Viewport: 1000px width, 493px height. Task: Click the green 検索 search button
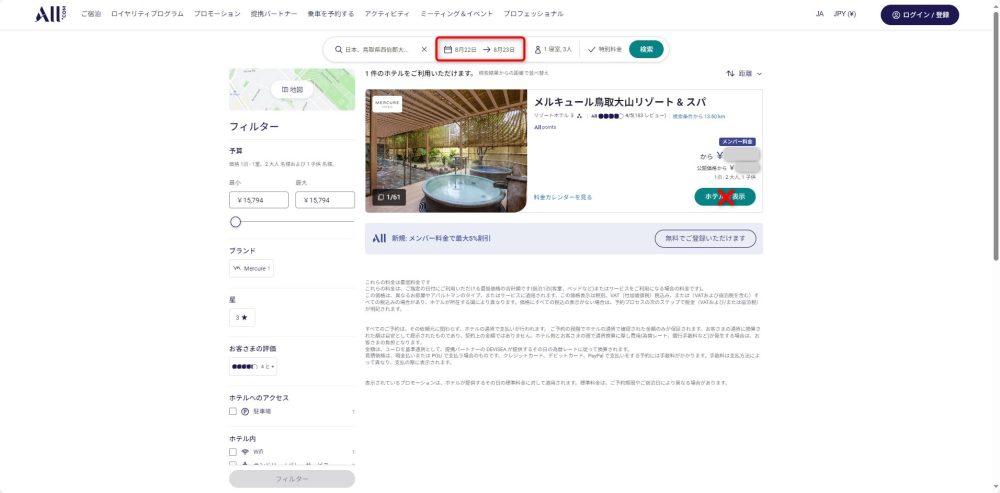646,49
